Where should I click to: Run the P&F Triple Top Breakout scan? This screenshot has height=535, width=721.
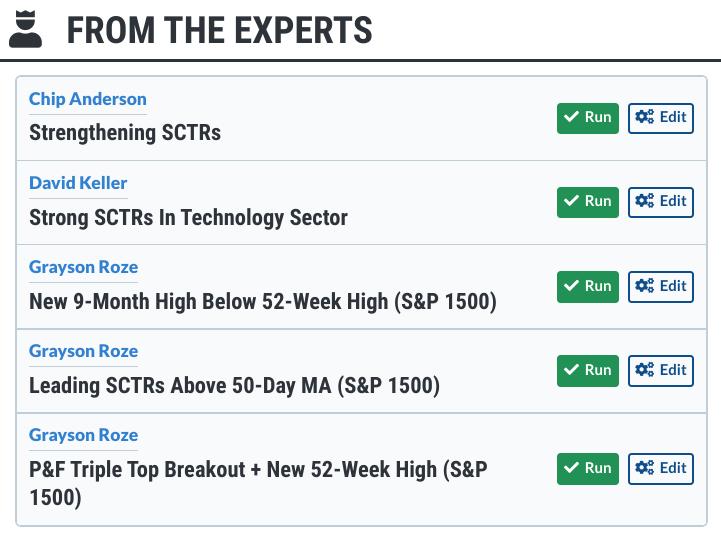pyautogui.click(x=588, y=469)
